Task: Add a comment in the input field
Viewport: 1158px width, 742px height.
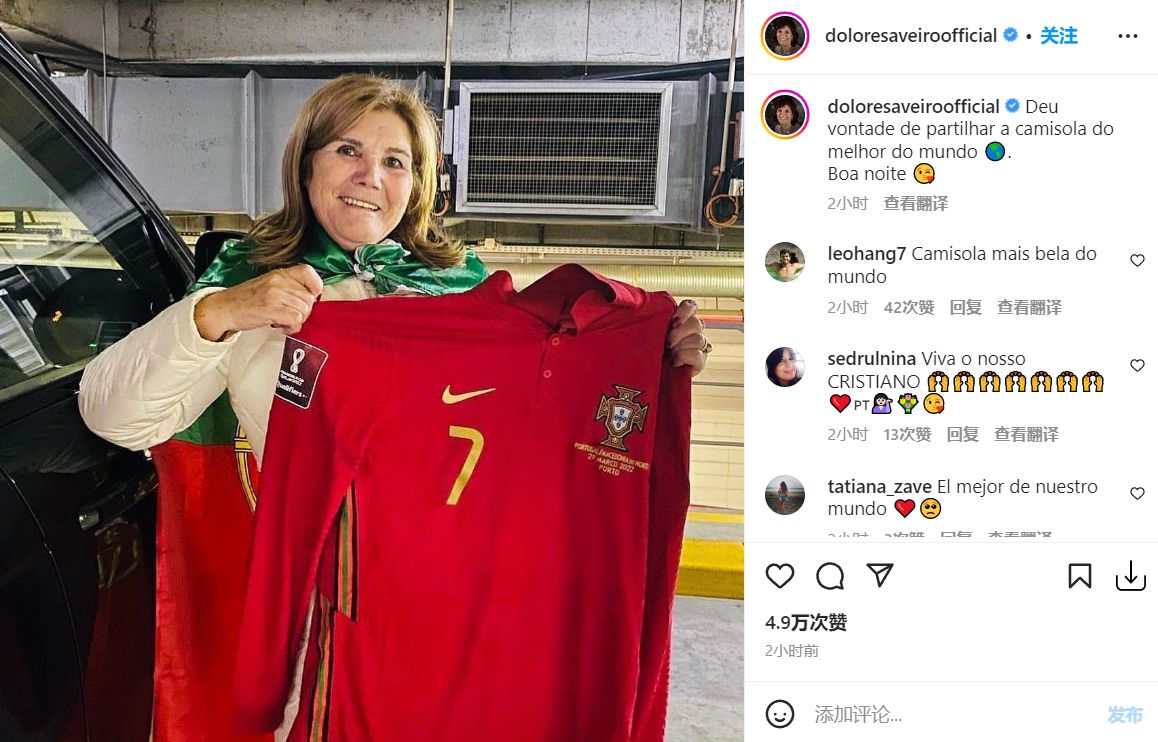Action: [953, 714]
